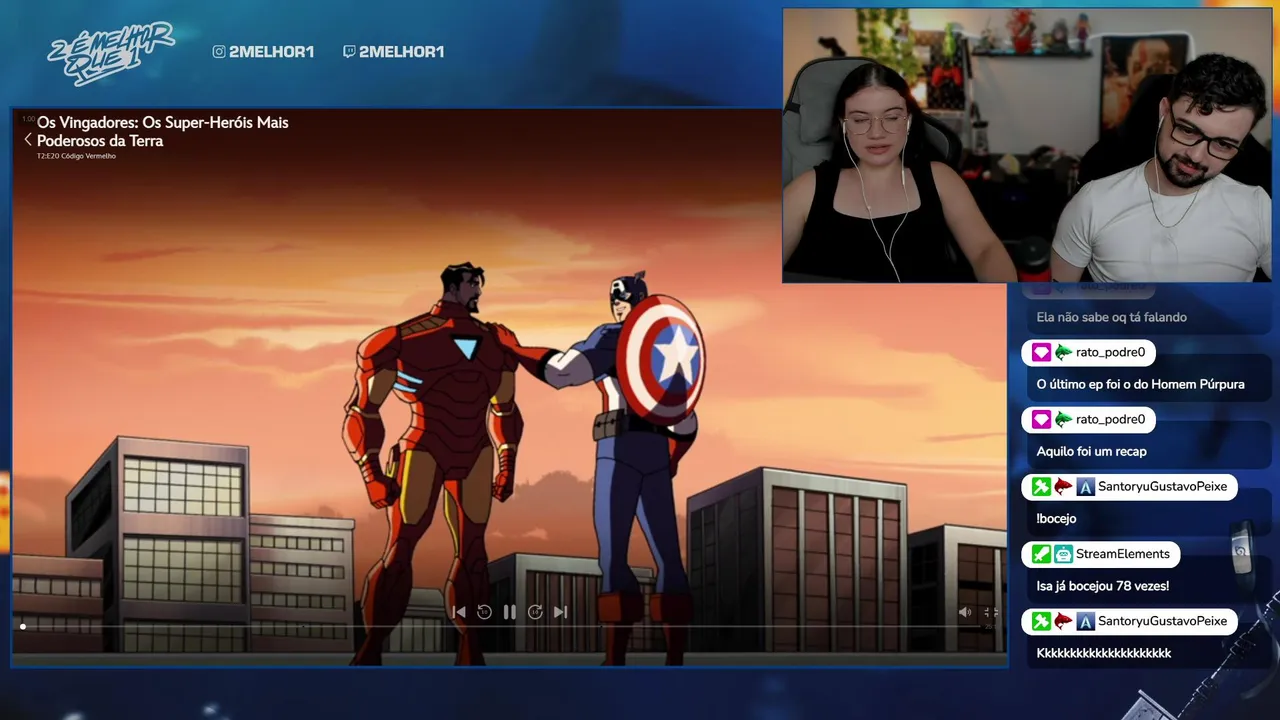Screen dimensions: 1280x720
Task: Click the robot badge beside StreamElements
Action: click(1063, 554)
